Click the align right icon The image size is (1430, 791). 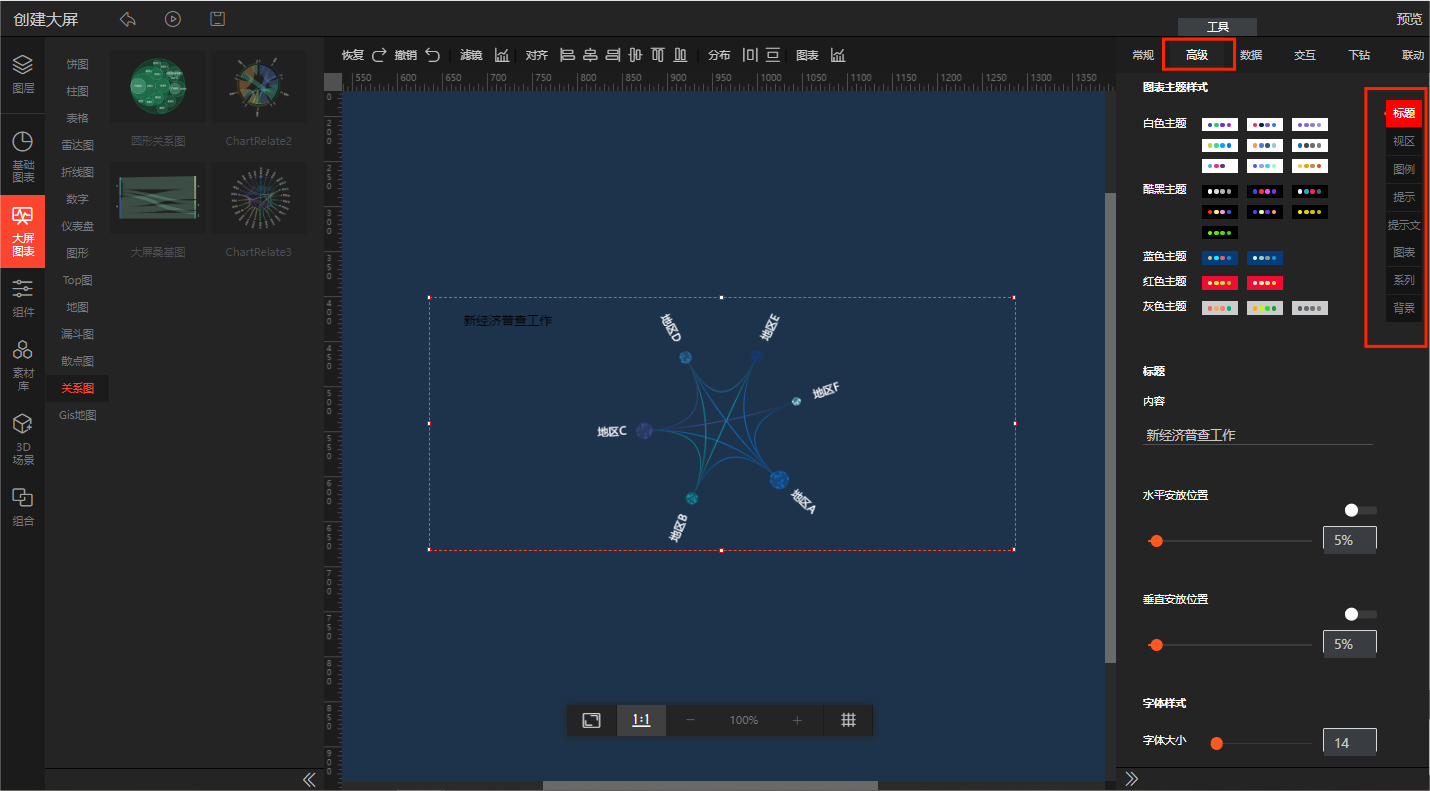pyautogui.click(x=612, y=55)
